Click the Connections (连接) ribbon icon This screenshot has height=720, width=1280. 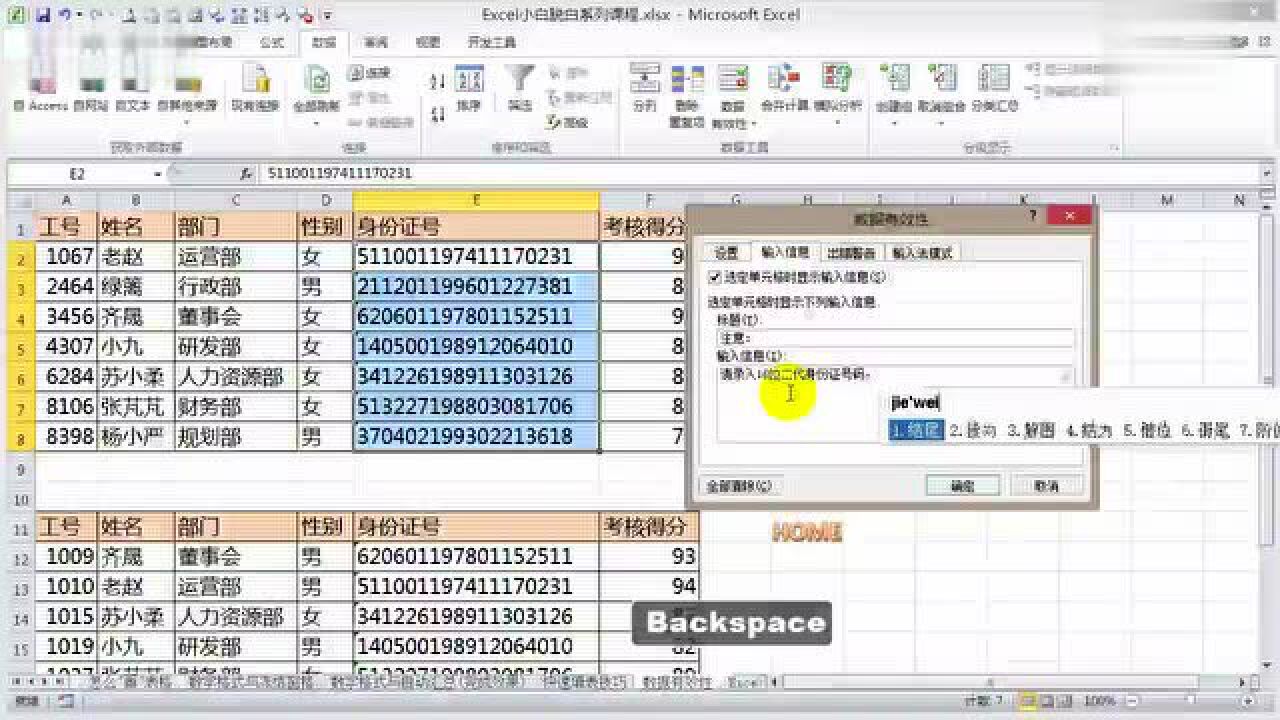(370, 73)
